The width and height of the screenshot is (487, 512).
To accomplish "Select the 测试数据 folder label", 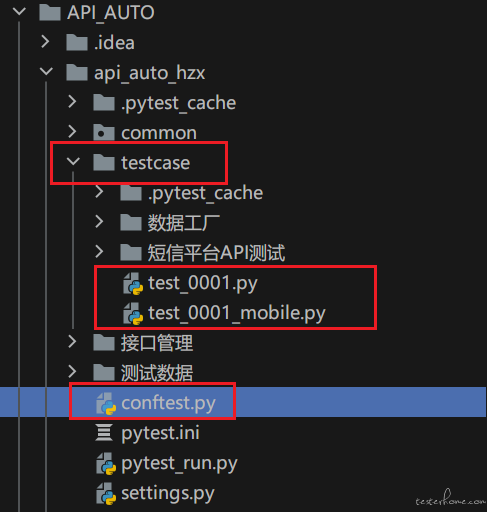I will coord(157,373).
